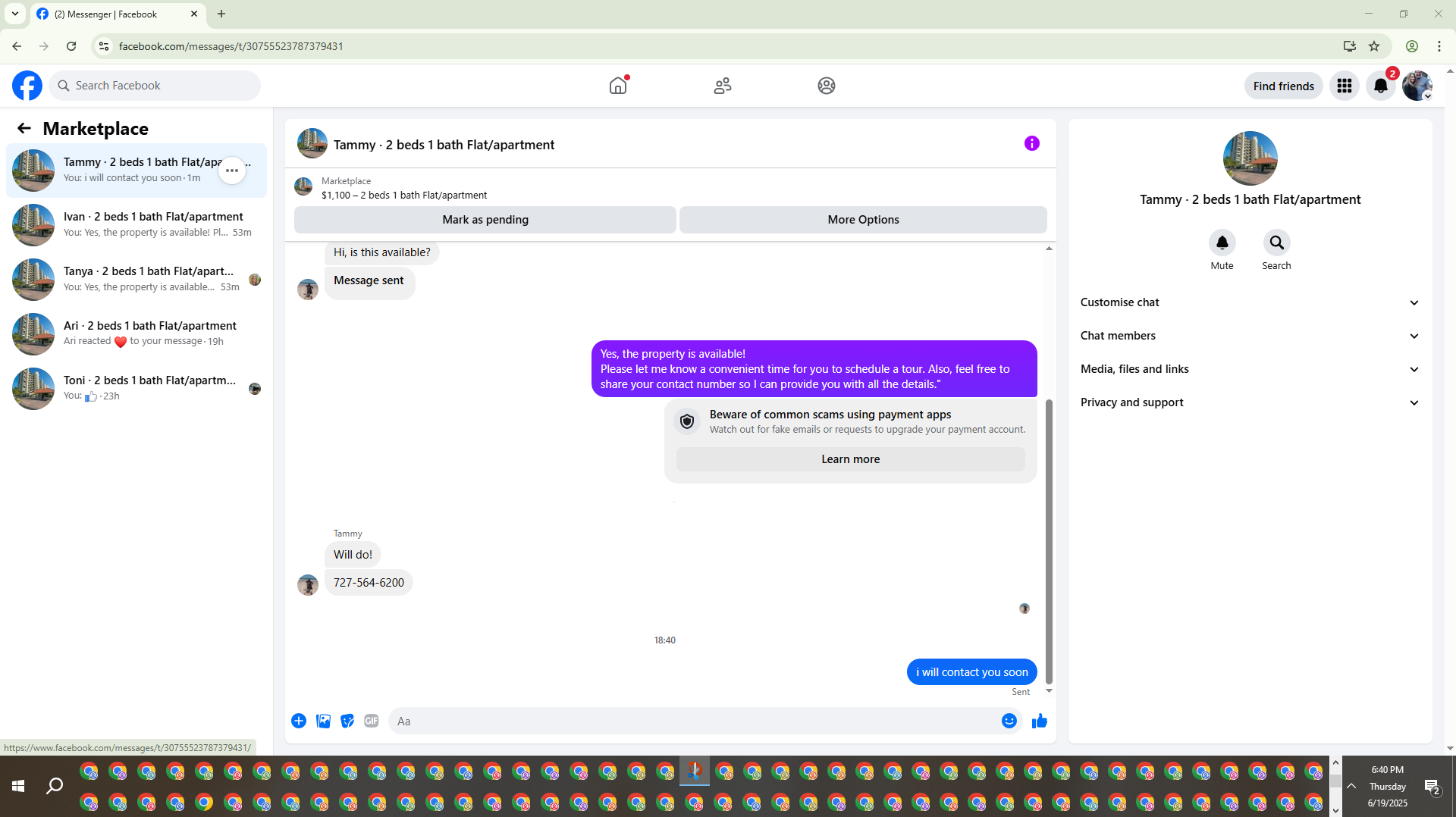Open the Friends icon in the top navigation
The width and height of the screenshot is (1456, 817).
(x=723, y=86)
